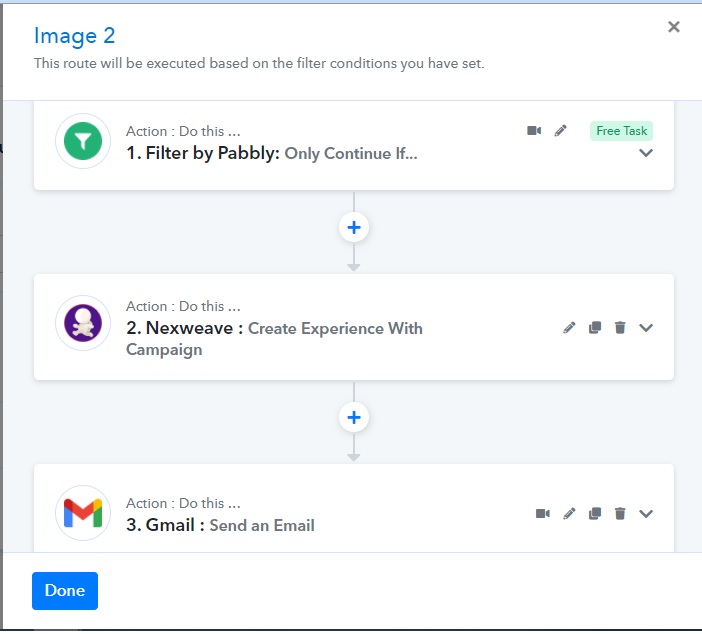Open the Nexweave app logo icon

click(83, 323)
